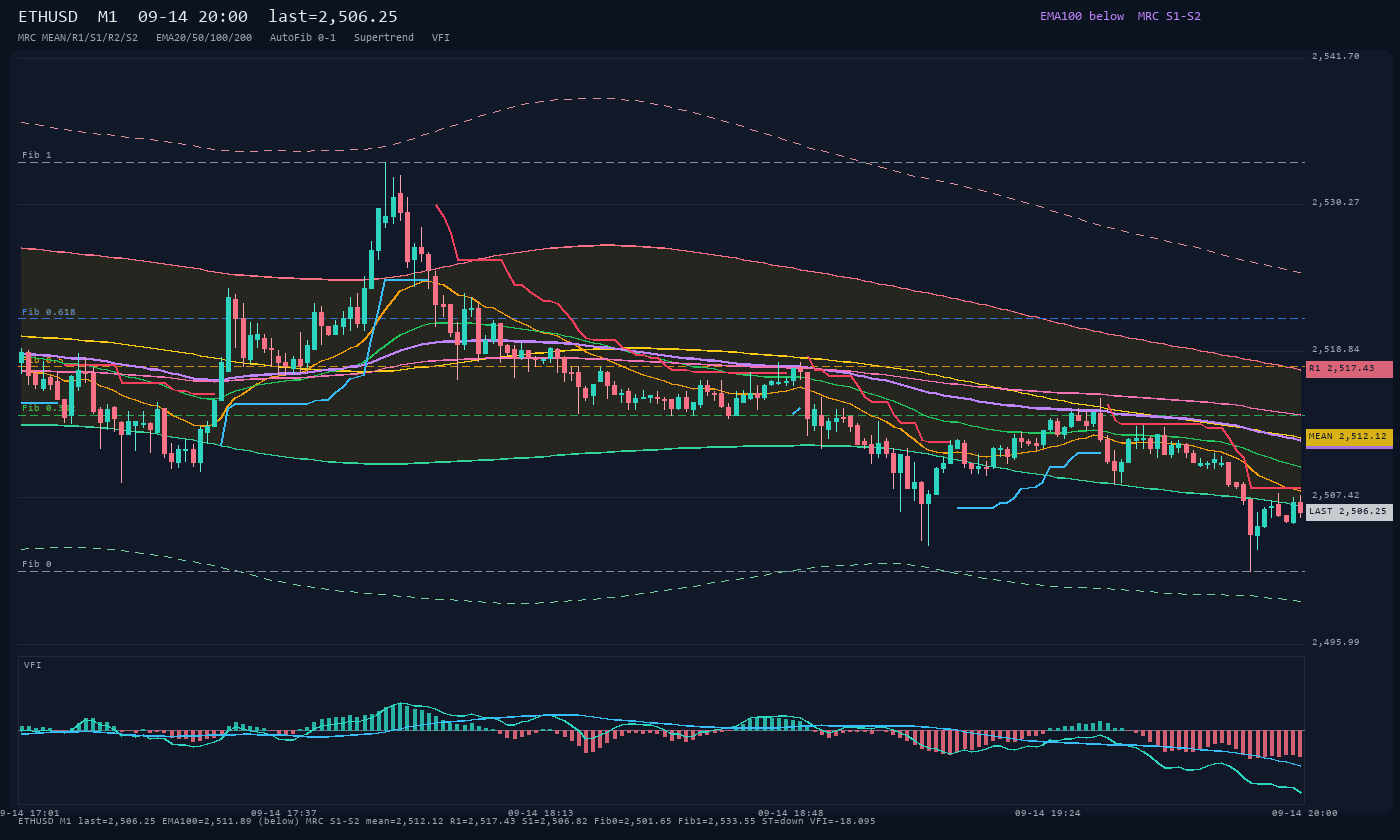Viewport: 1400px width, 840px height.
Task: Click the bottom status line summary text
Action: pos(447,821)
